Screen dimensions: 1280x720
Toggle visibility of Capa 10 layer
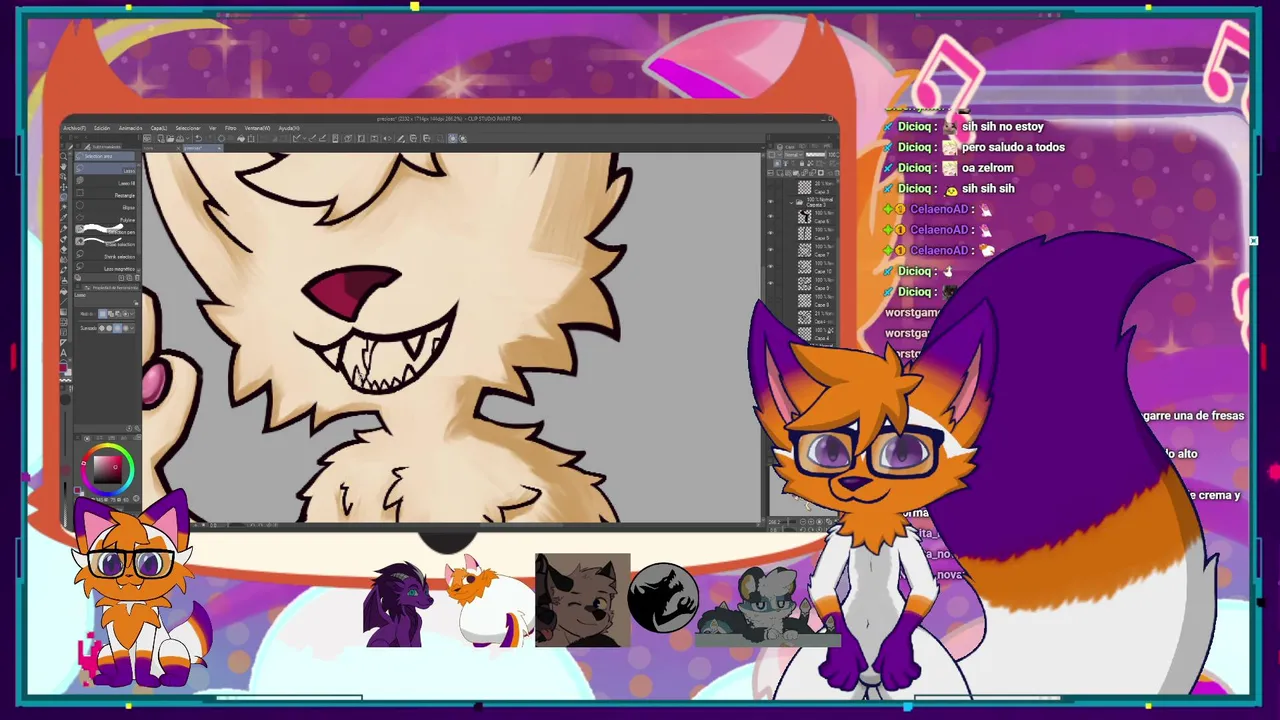click(771, 266)
